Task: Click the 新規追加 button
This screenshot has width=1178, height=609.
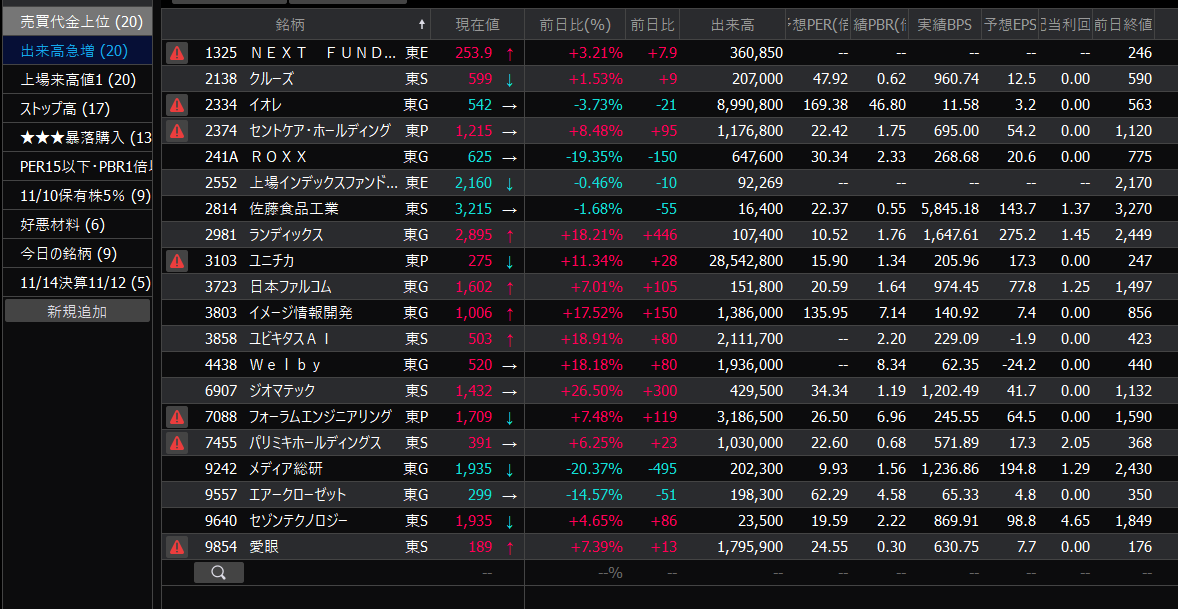Action: 77,311
